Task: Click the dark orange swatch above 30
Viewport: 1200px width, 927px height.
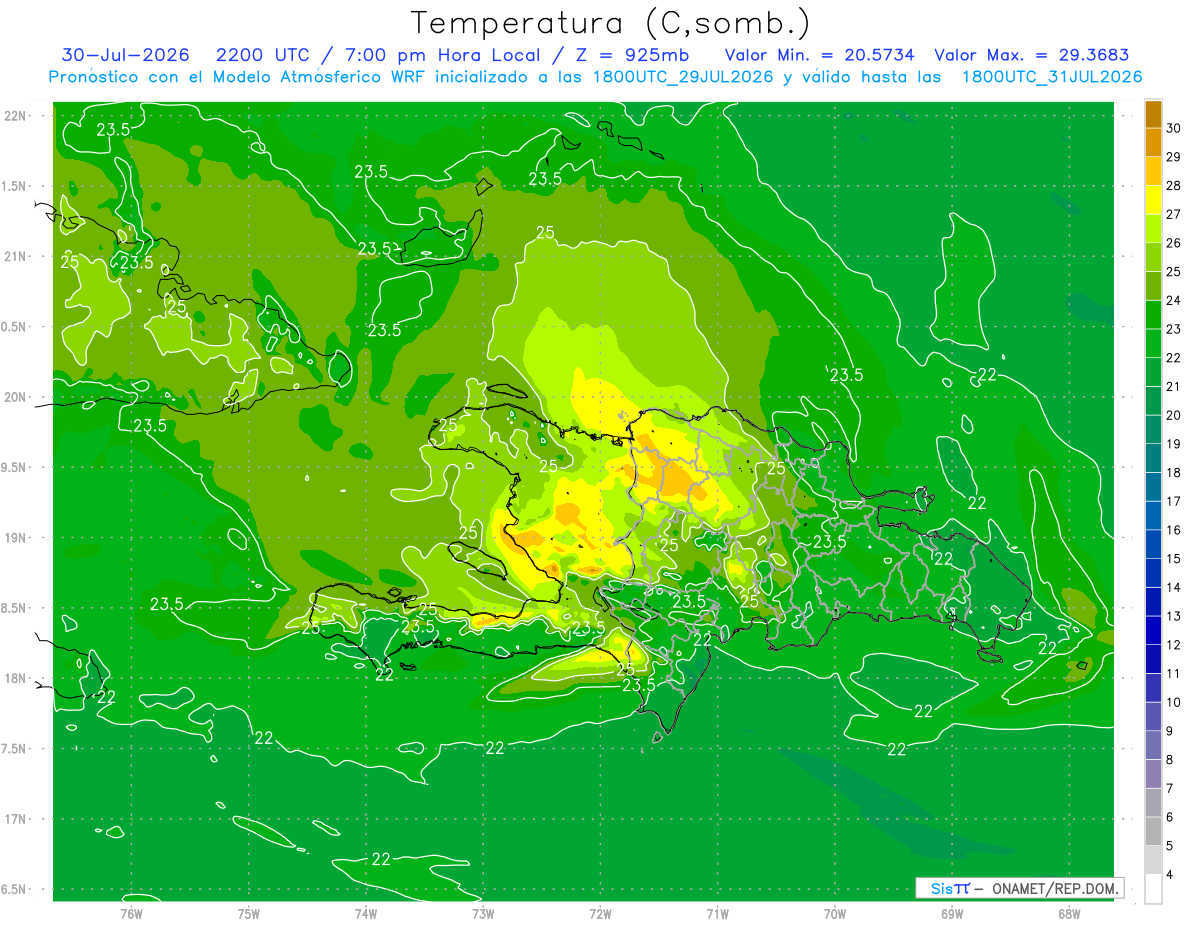Action: tap(1153, 114)
